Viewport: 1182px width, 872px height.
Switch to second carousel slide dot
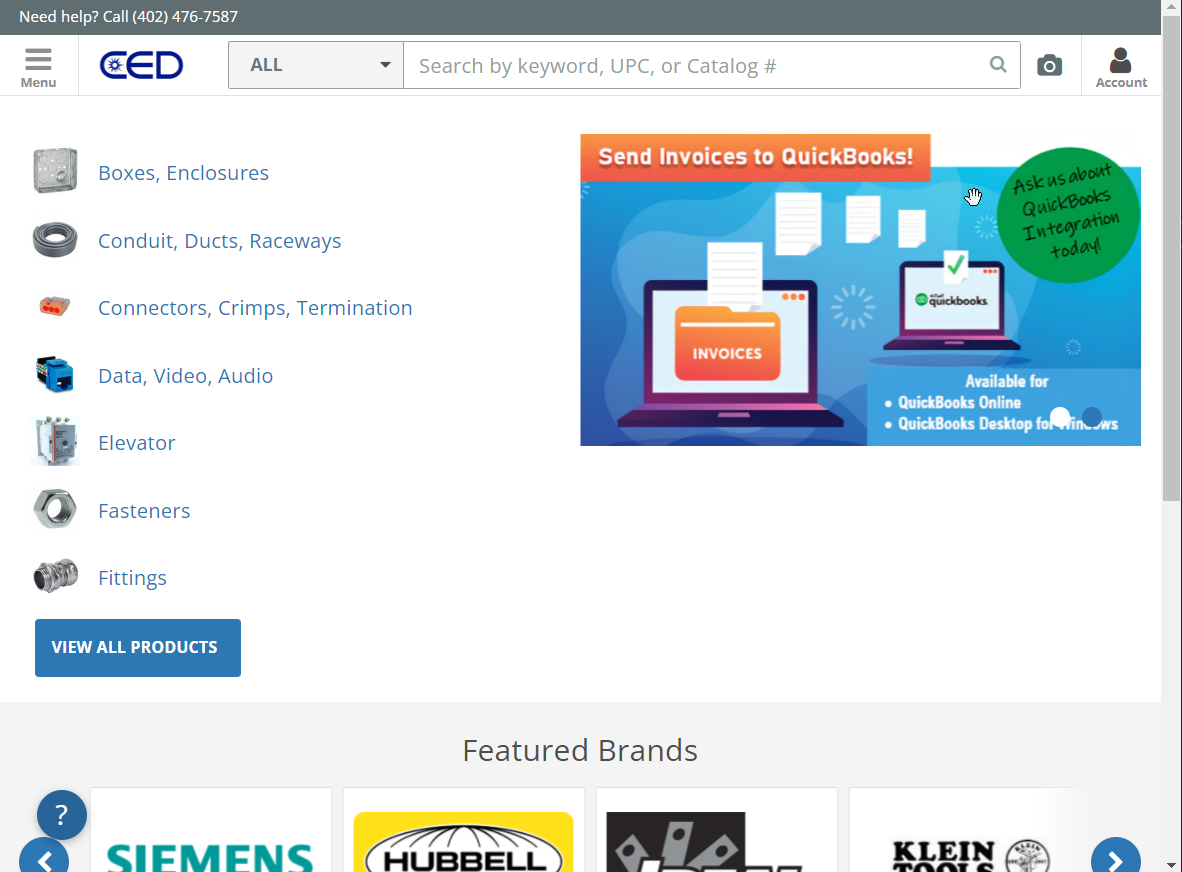click(1092, 416)
